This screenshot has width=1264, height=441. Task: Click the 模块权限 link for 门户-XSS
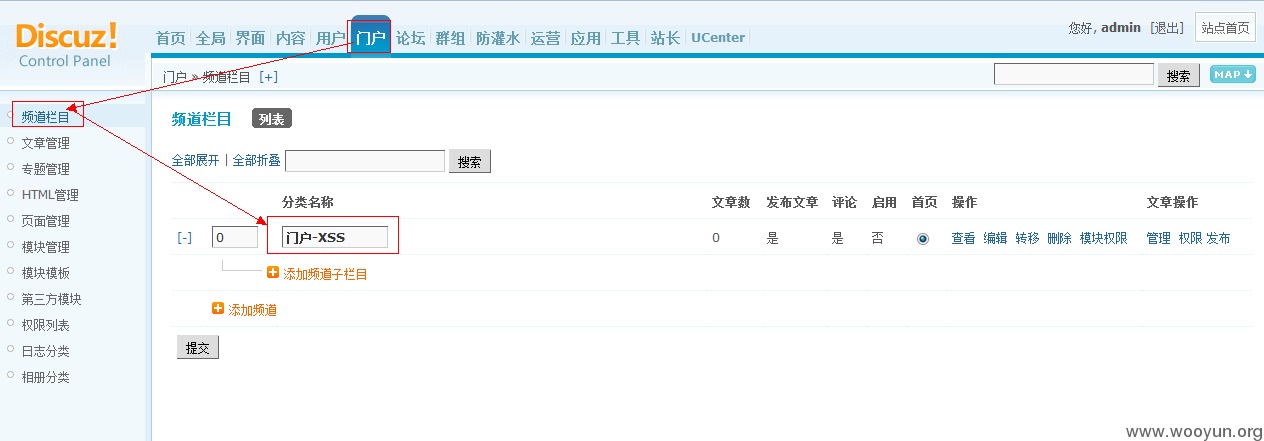(1103, 238)
